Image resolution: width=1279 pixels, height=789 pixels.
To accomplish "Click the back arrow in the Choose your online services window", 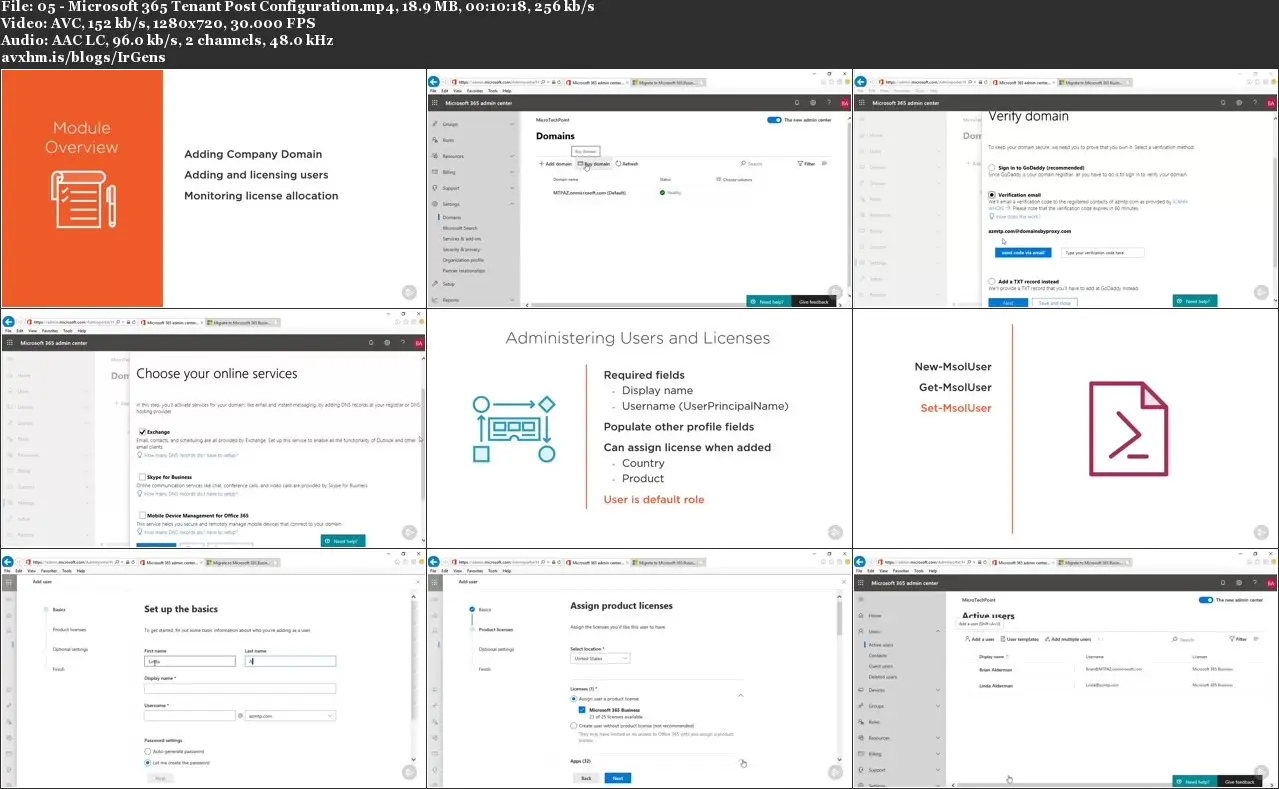I will pyautogui.click(x=9, y=321).
